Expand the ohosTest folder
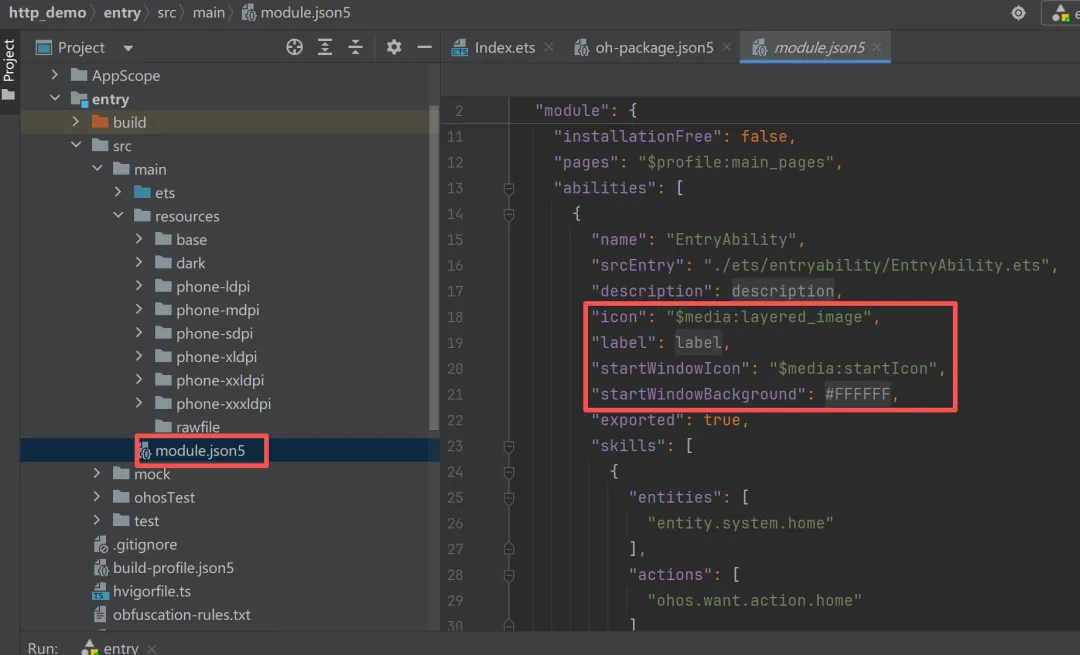Screen dimensions: 1080x655 click(x=97, y=497)
